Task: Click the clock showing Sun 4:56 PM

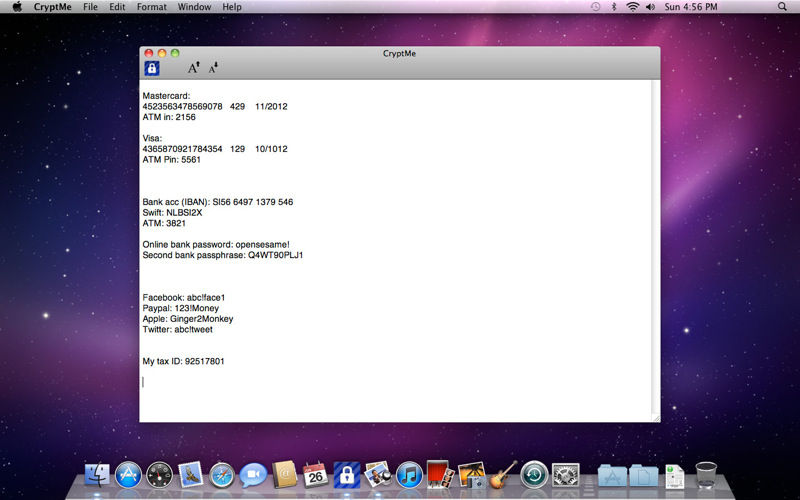Action: (x=690, y=7)
